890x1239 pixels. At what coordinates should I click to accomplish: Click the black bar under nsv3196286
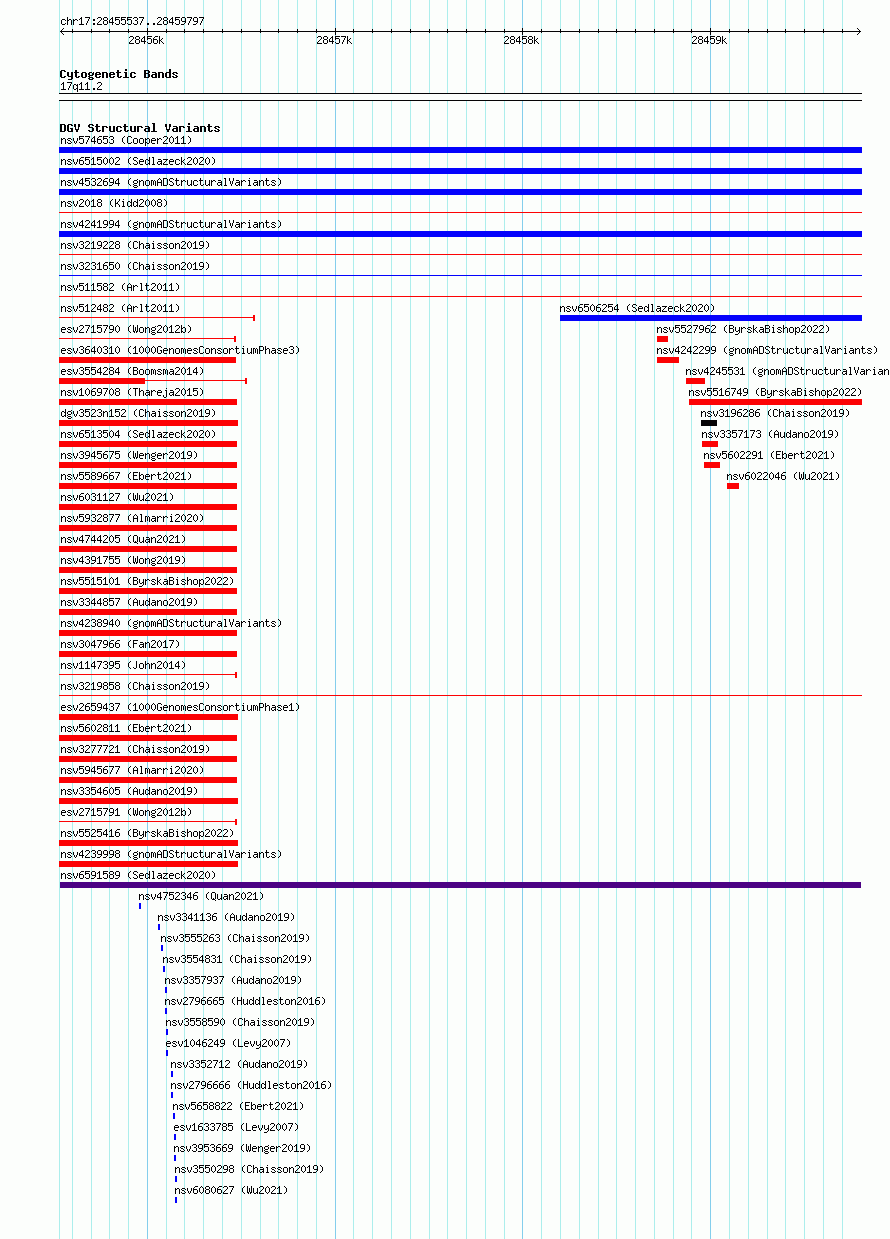click(x=709, y=423)
